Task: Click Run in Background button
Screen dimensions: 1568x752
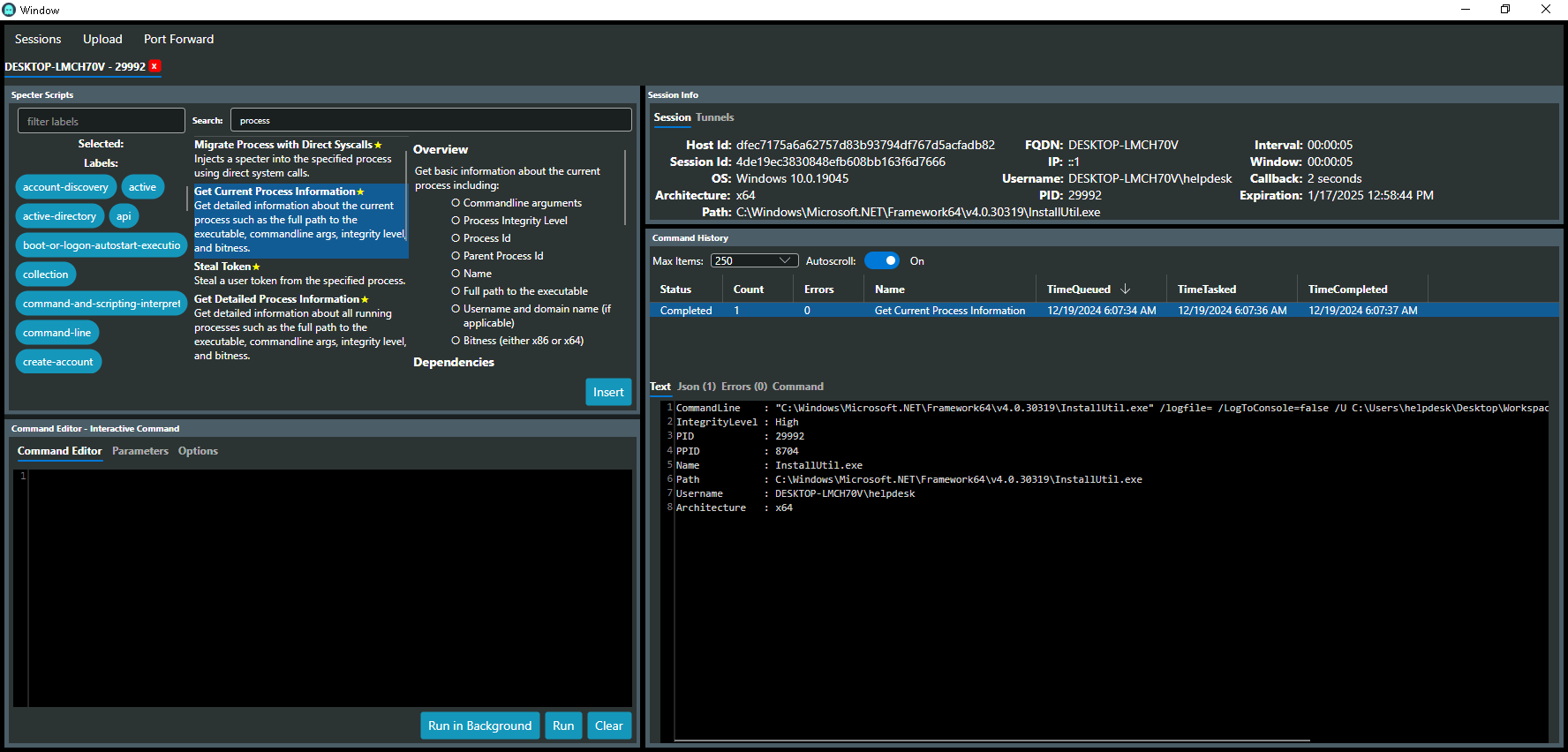Action: [480, 726]
